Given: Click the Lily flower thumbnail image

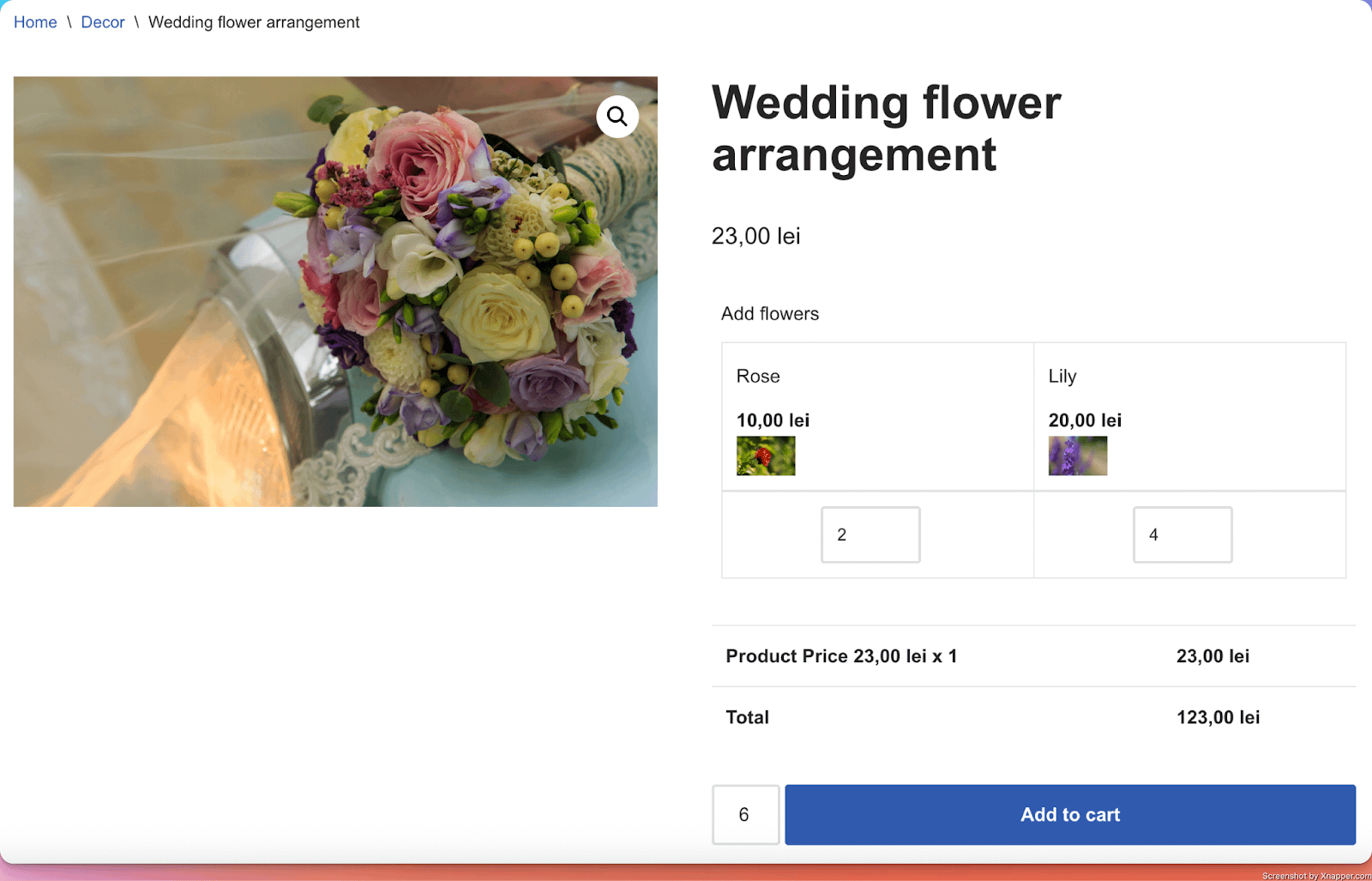Looking at the screenshot, I should point(1077,456).
